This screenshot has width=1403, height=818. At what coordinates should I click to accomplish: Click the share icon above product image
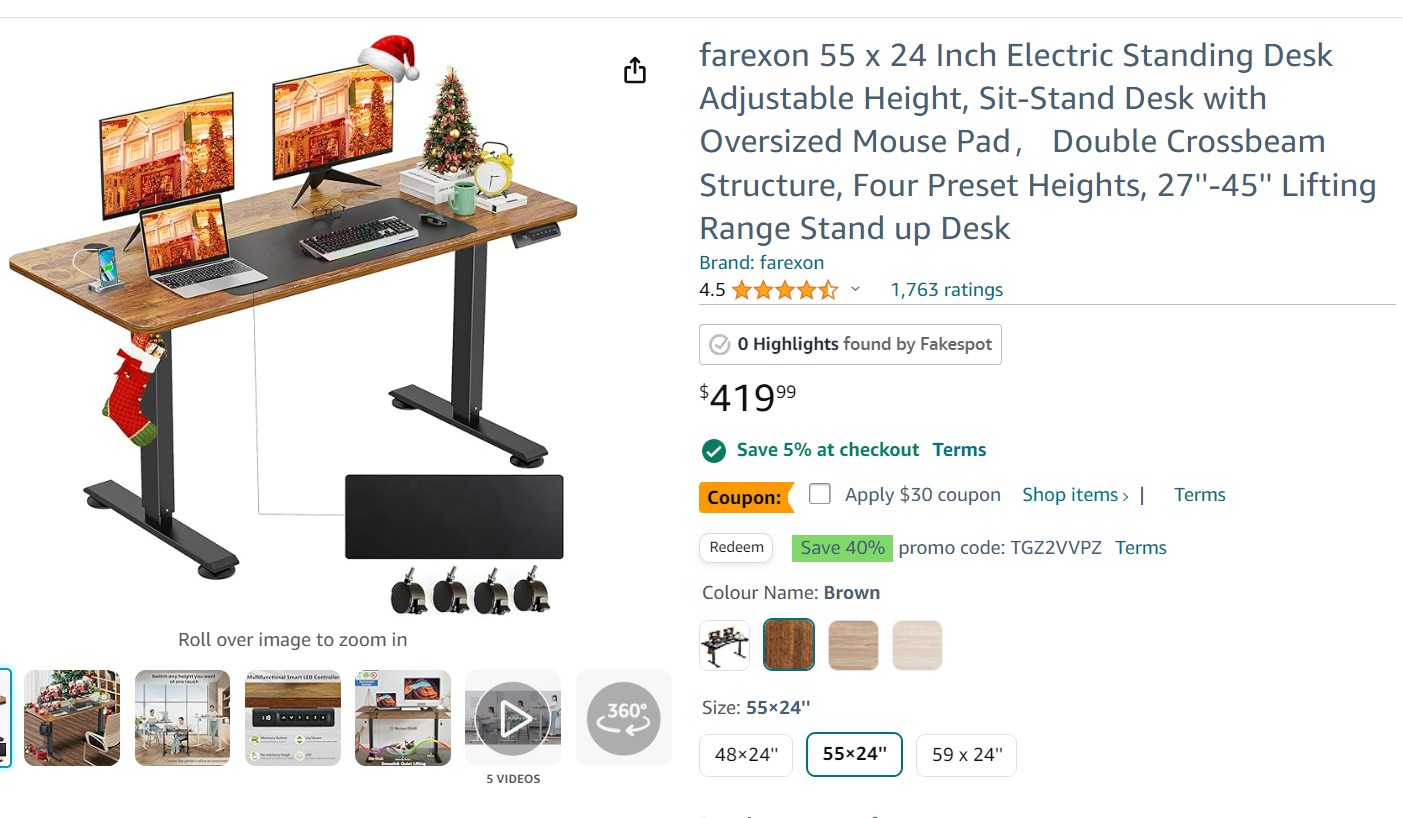635,71
